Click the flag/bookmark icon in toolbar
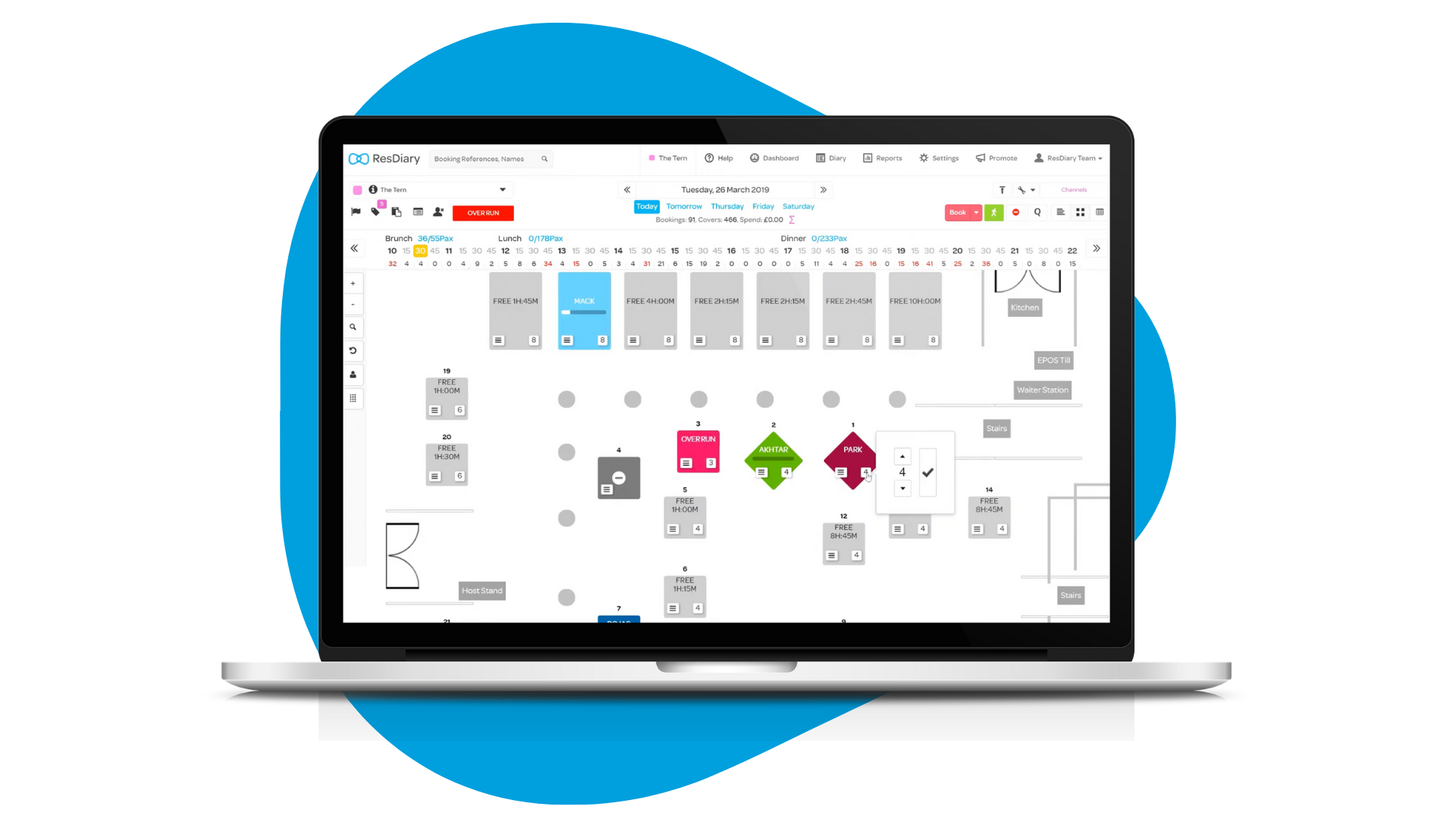 tap(357, 213)
